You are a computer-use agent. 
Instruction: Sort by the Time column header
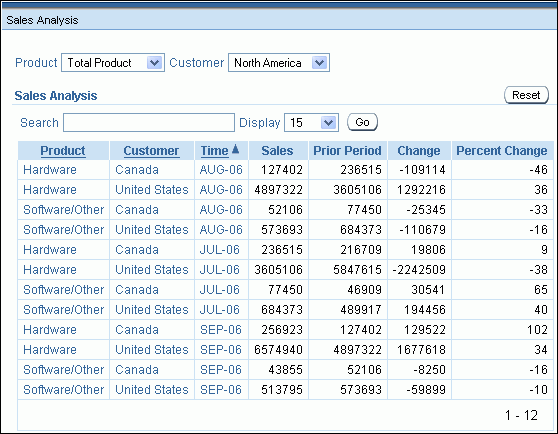click(215, 151)
